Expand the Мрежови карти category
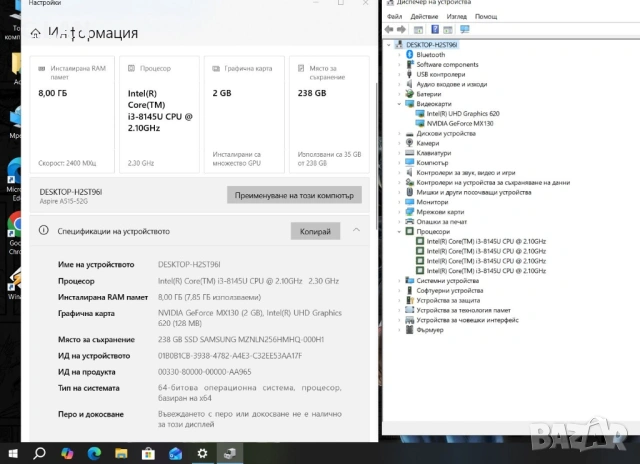The width and height of the screenshot is (640, 464). [x=399, y=212]
